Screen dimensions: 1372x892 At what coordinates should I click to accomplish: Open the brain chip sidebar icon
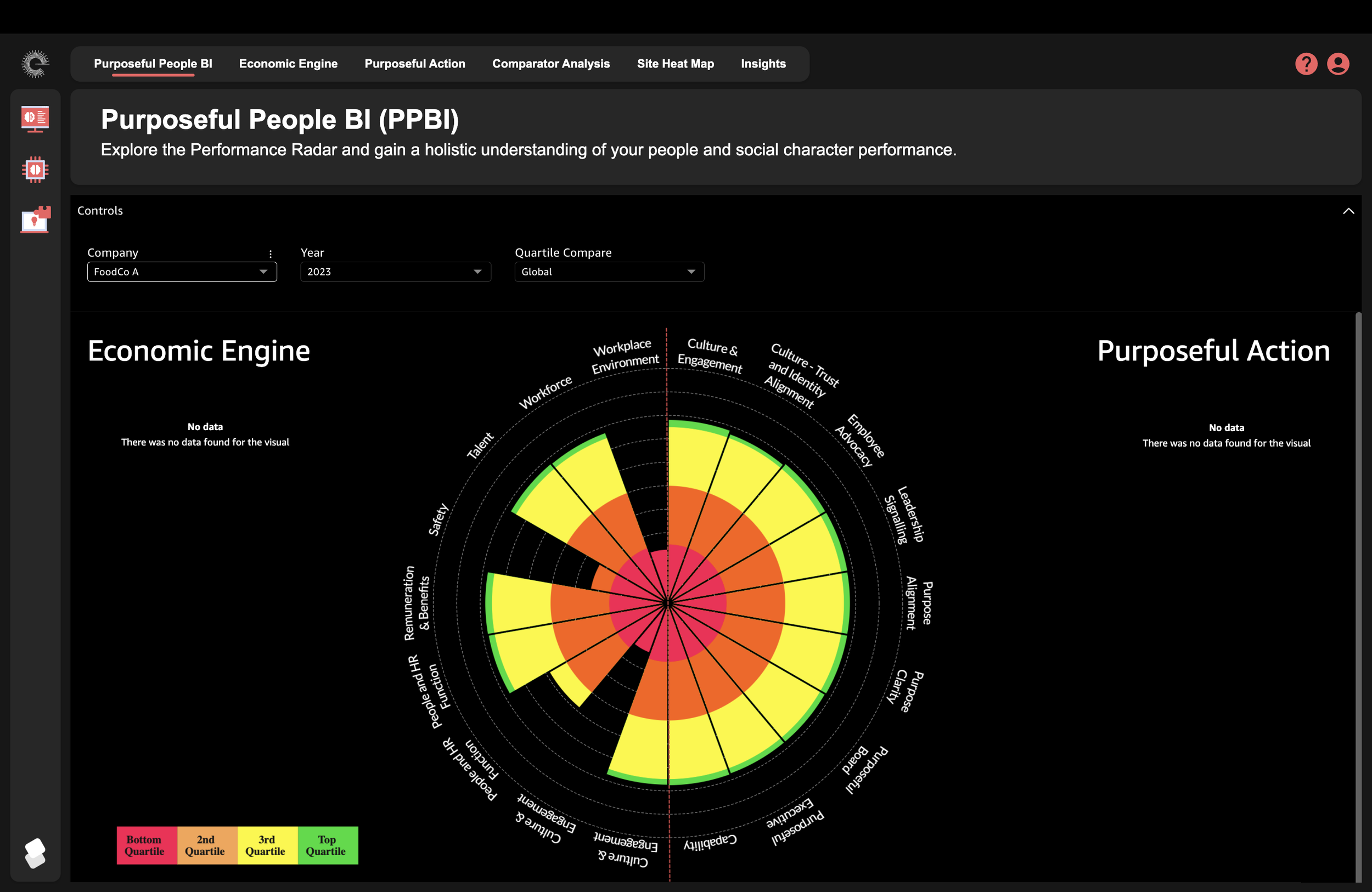35,170
